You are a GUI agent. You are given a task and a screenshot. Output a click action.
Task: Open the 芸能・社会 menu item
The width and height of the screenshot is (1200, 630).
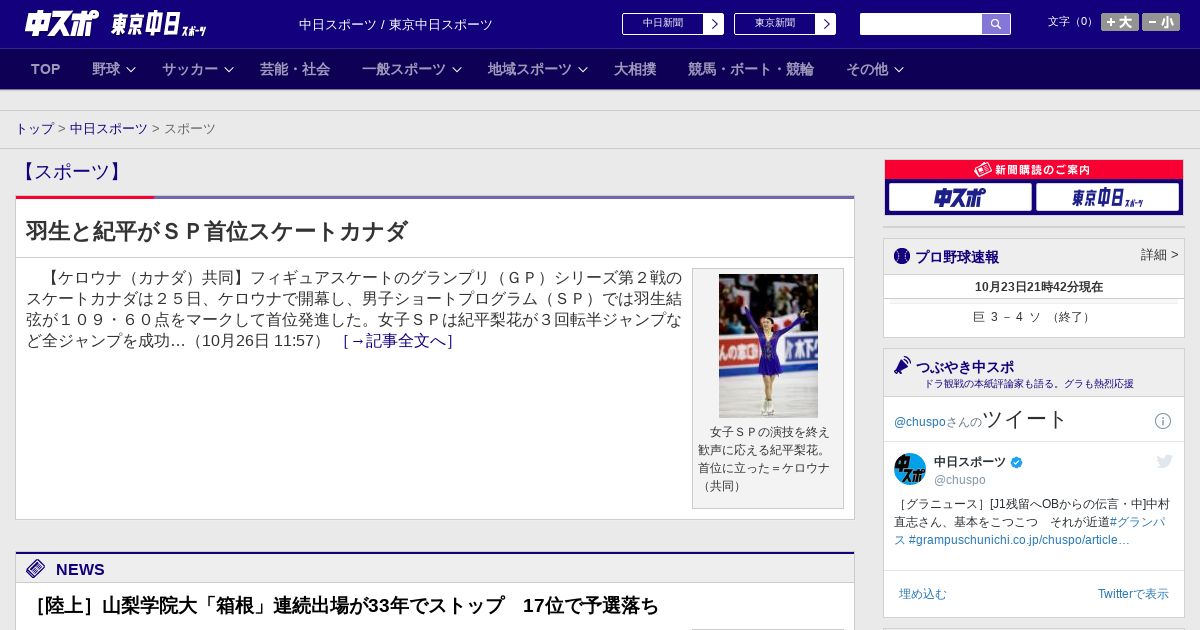point(295,69)
